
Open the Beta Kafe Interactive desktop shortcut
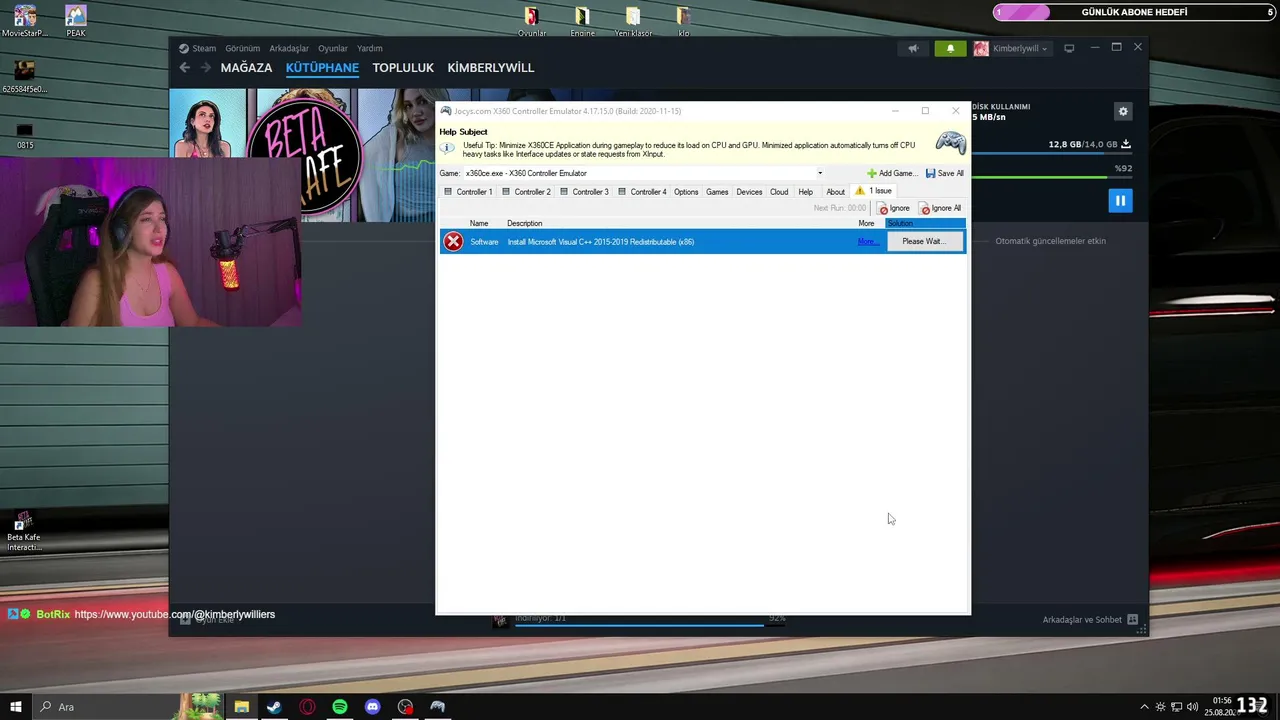click(24, 531)
